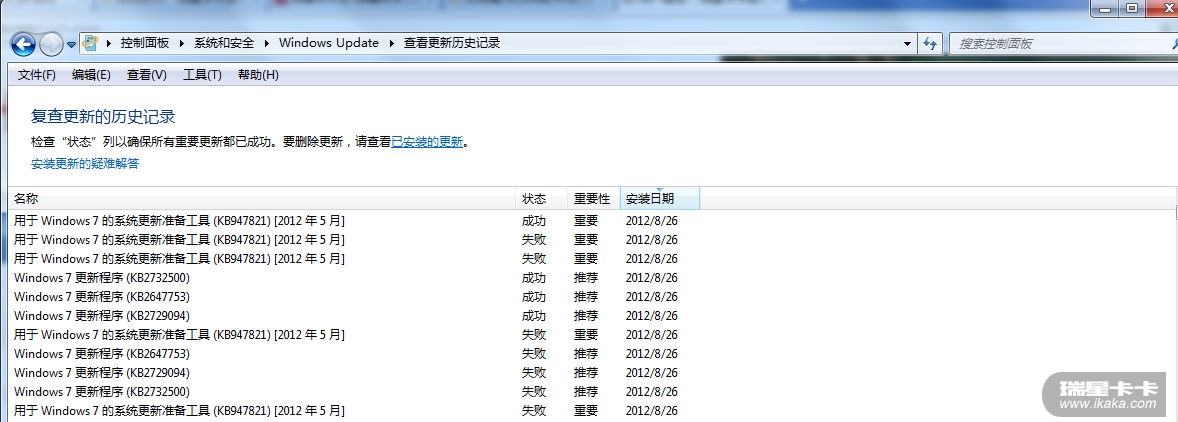
Task: Sort by the 安装日期 column header
Action: coord(660,199)
